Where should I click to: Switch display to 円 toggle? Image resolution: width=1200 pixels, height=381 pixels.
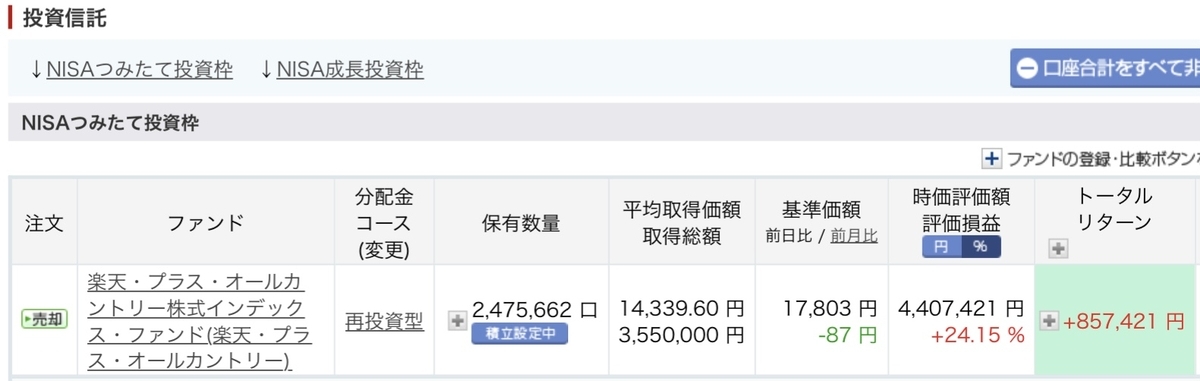click(941, 247)
